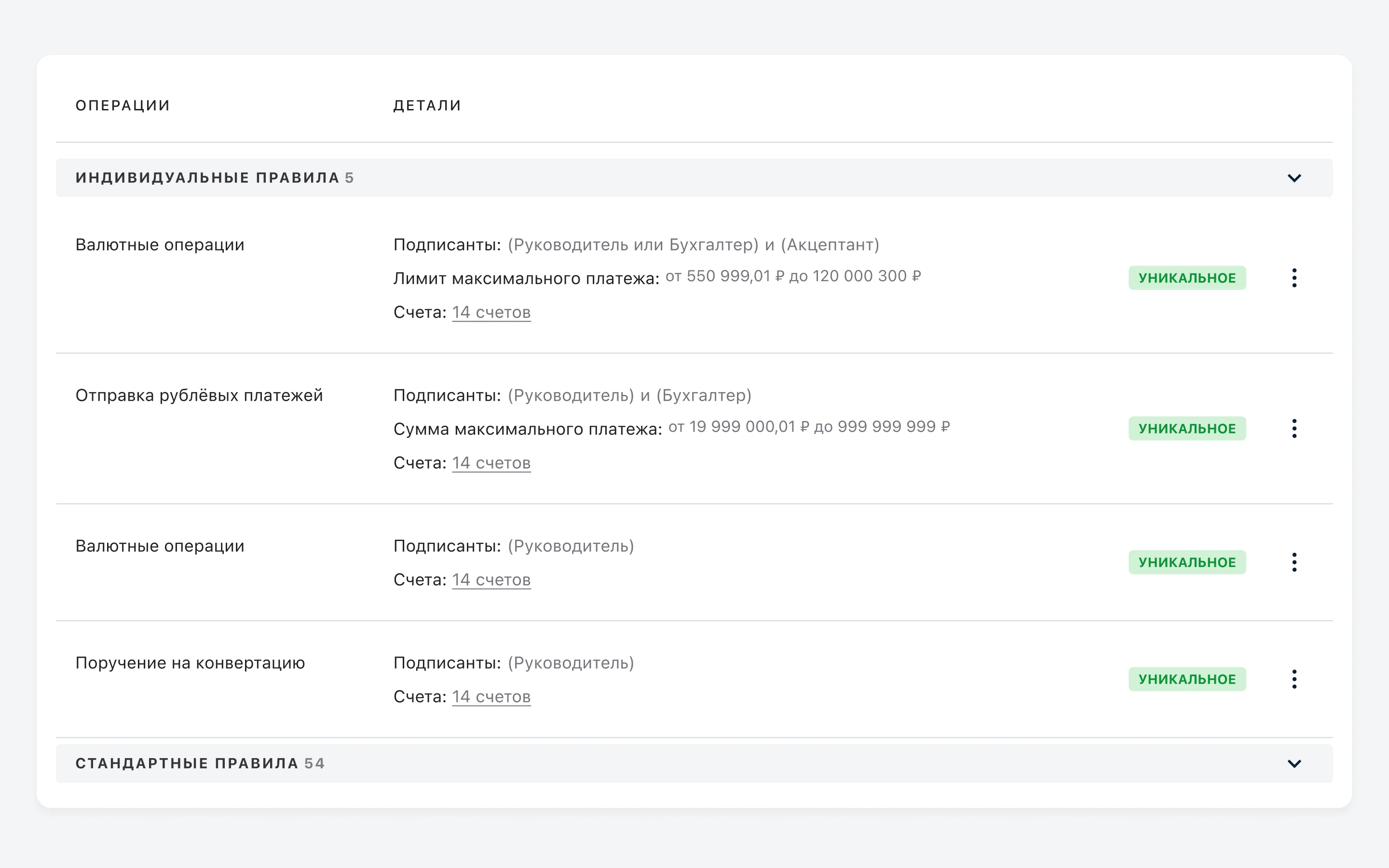Image resolution: width=1389 pixels, height=868 pixels.
Task: Open 14 счетов link in first Валютные операции rule
Action: tap(491, 312)
